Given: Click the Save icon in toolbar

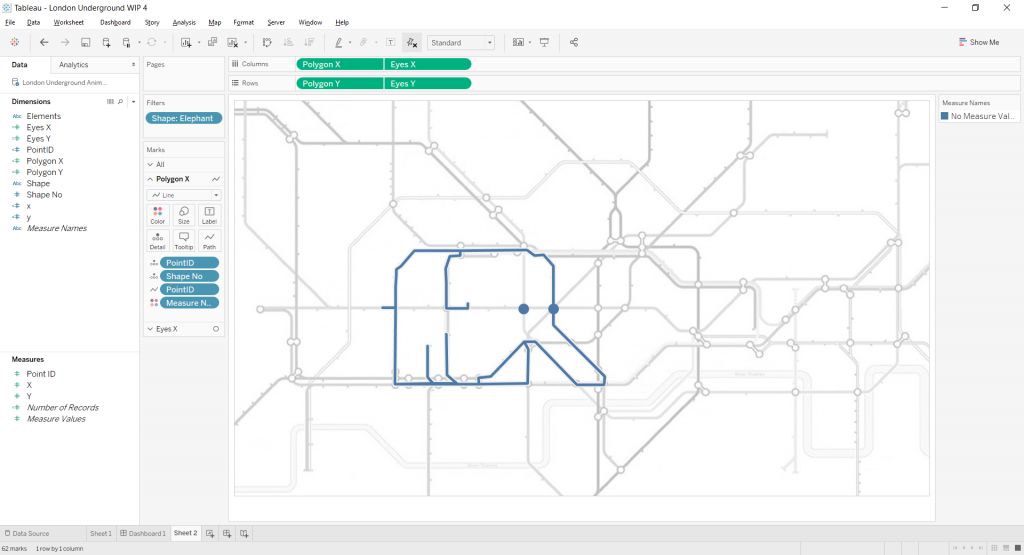Looking at the screenshot, I should coord(86,42).
